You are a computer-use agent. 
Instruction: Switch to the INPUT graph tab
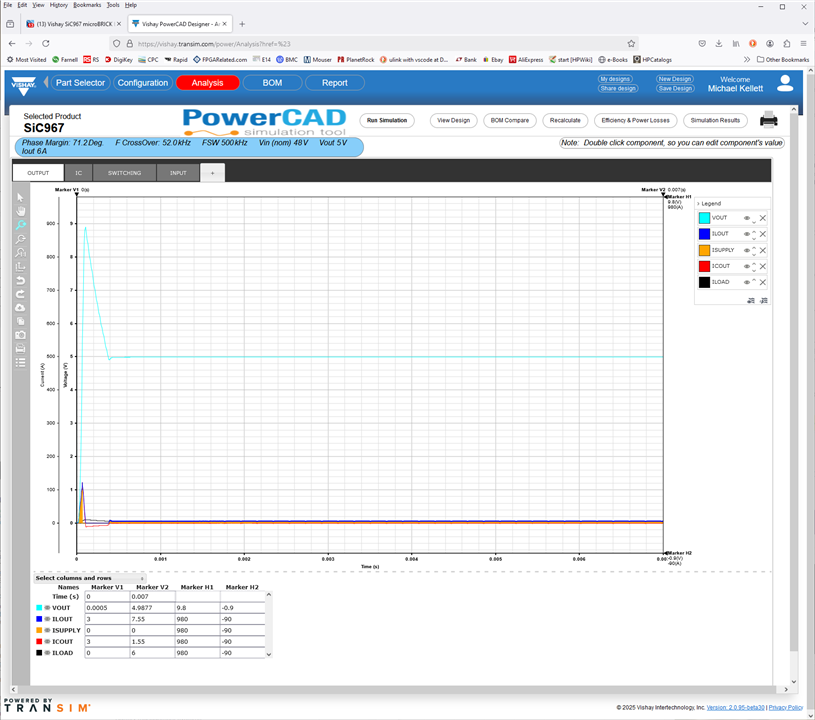(178, 173)
